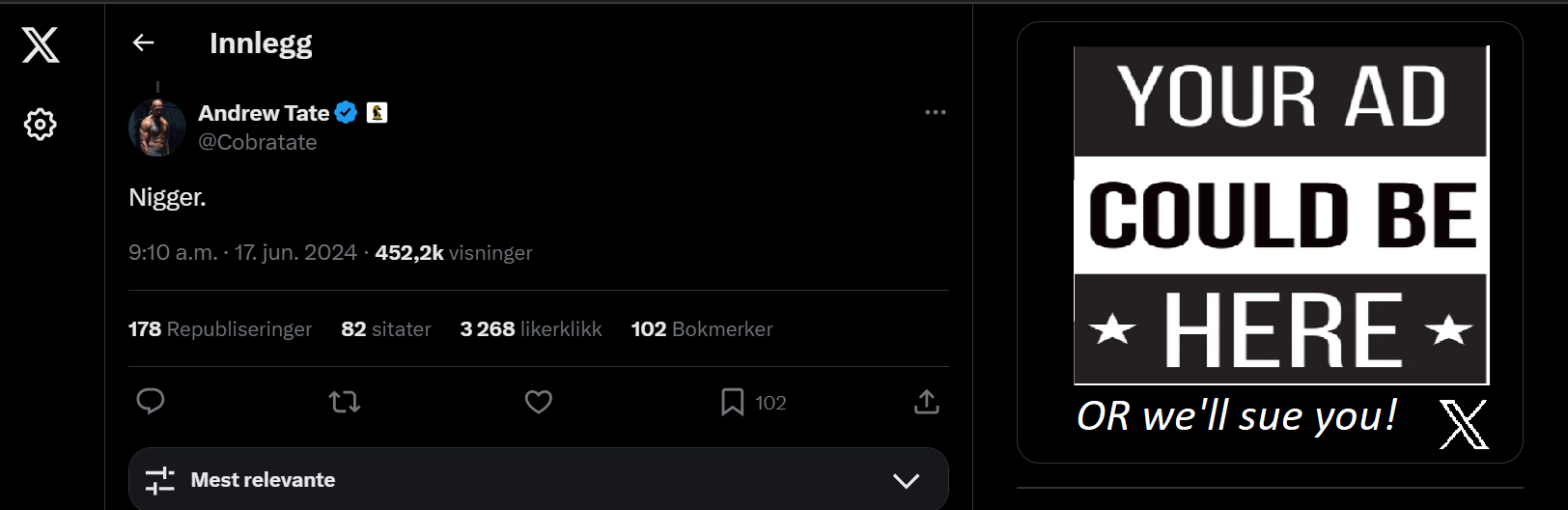Click the 102 Bokmerker count
Viewport: 1568px width, 510px height.
[702, 329]
